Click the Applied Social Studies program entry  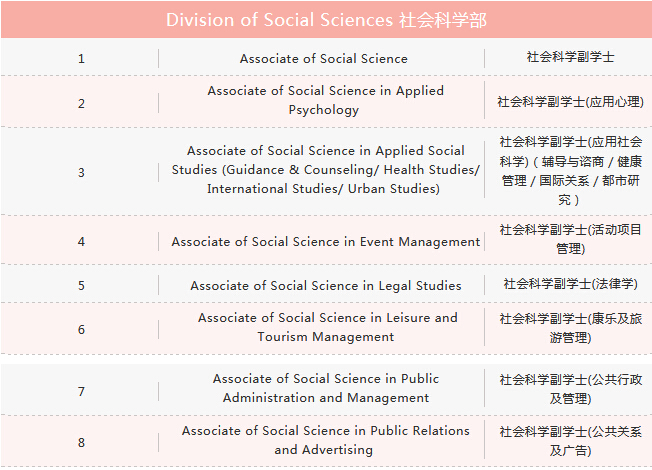(x=325, y=170)
